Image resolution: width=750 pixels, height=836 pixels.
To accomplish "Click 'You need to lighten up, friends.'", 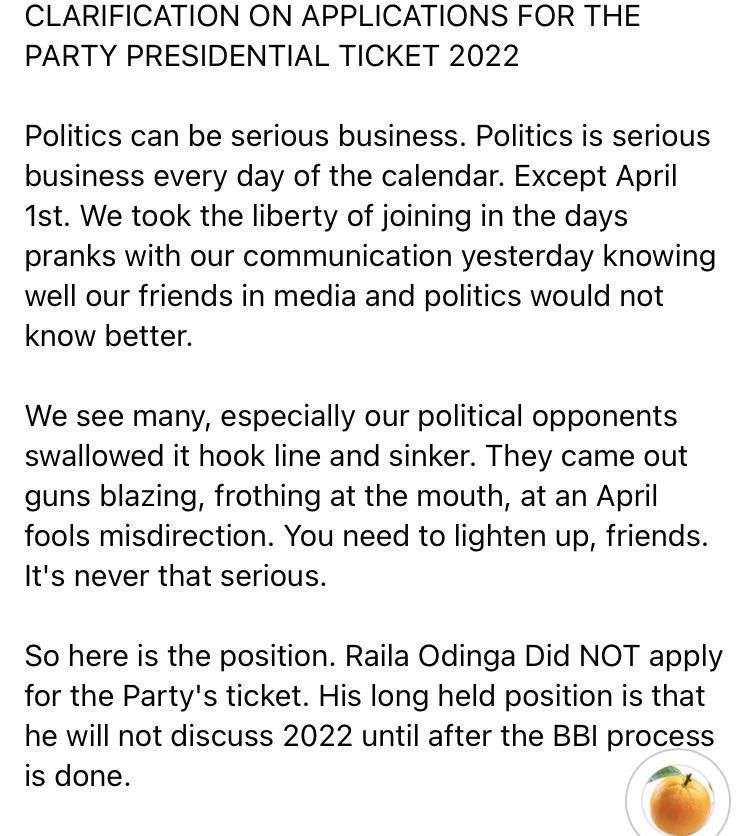I will coord(496,536).
